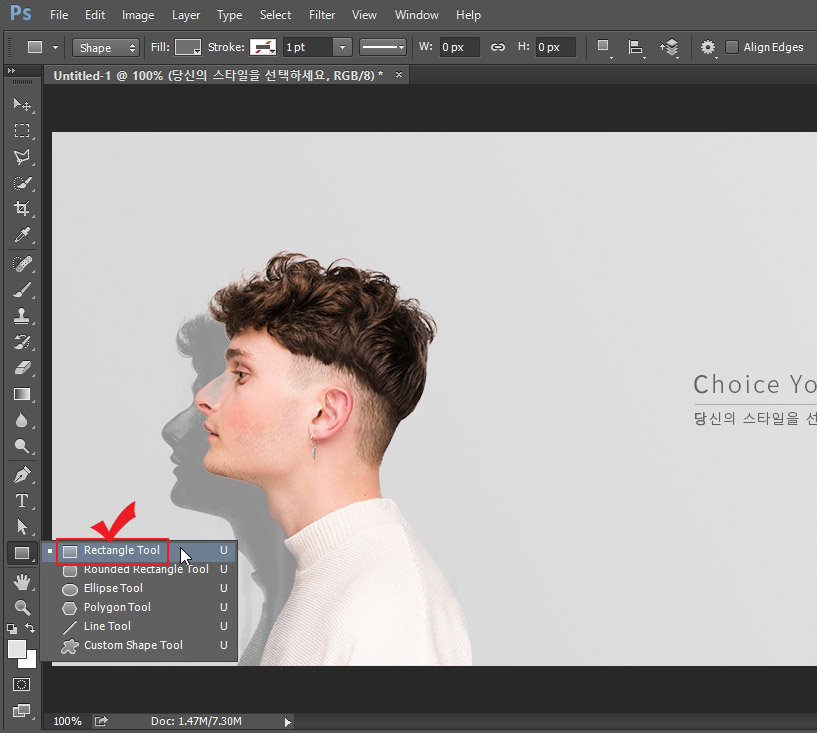
Task: Close the Untitled-1 document tab
Action: [399, 74]
